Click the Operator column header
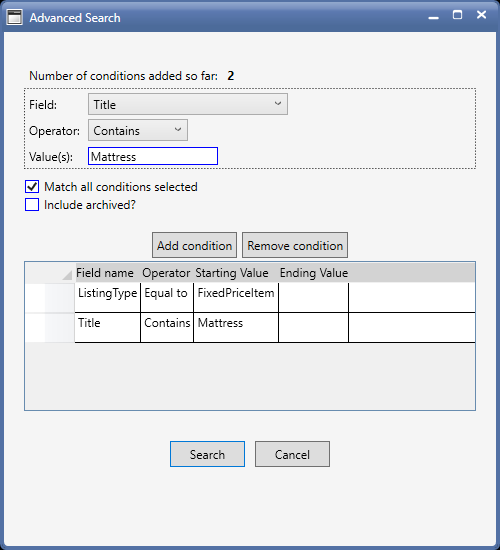500x550 pixels. tap(167, 273)
